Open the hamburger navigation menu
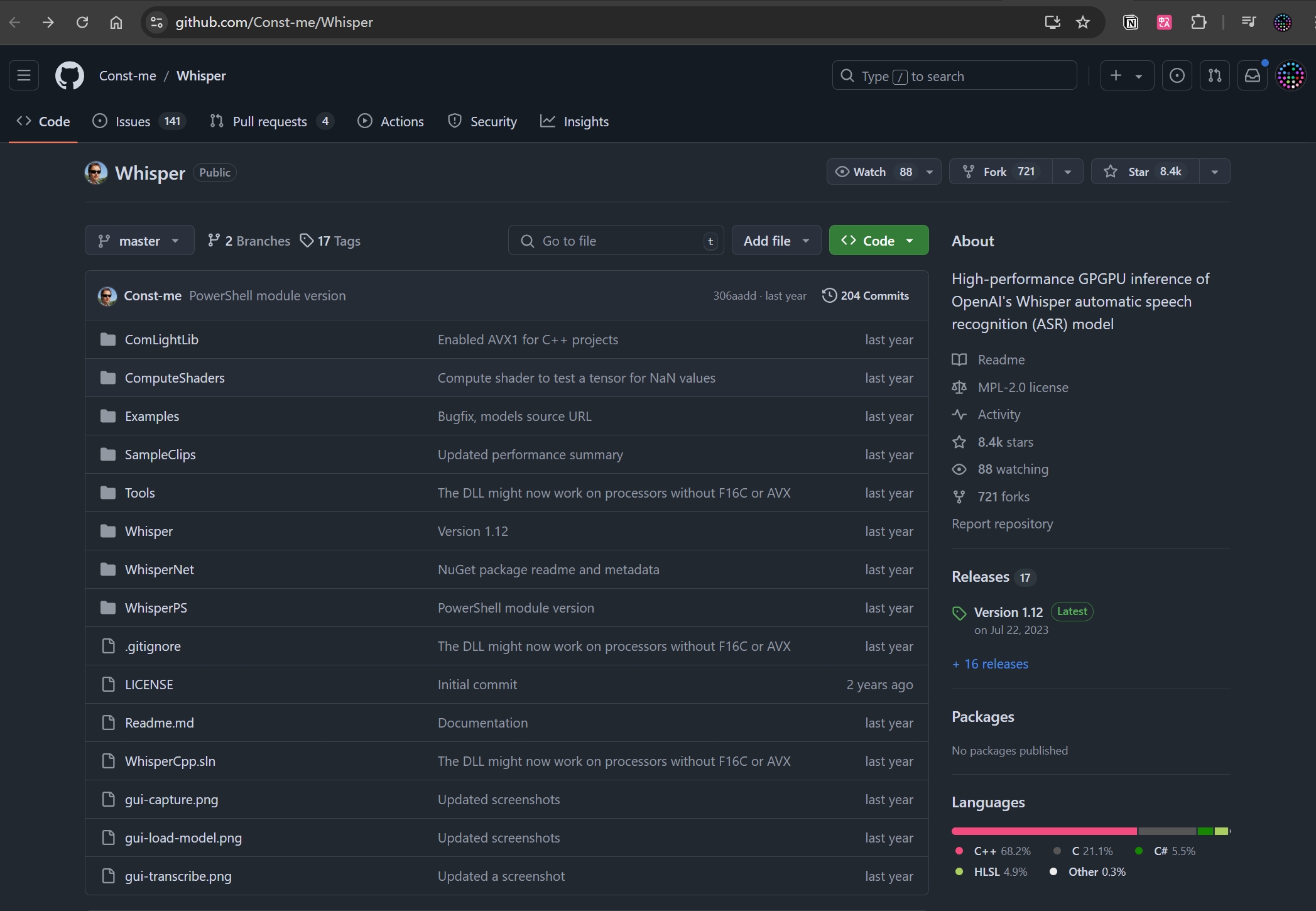The width and height of the screenshot is (1316, 911). (24, 76)
